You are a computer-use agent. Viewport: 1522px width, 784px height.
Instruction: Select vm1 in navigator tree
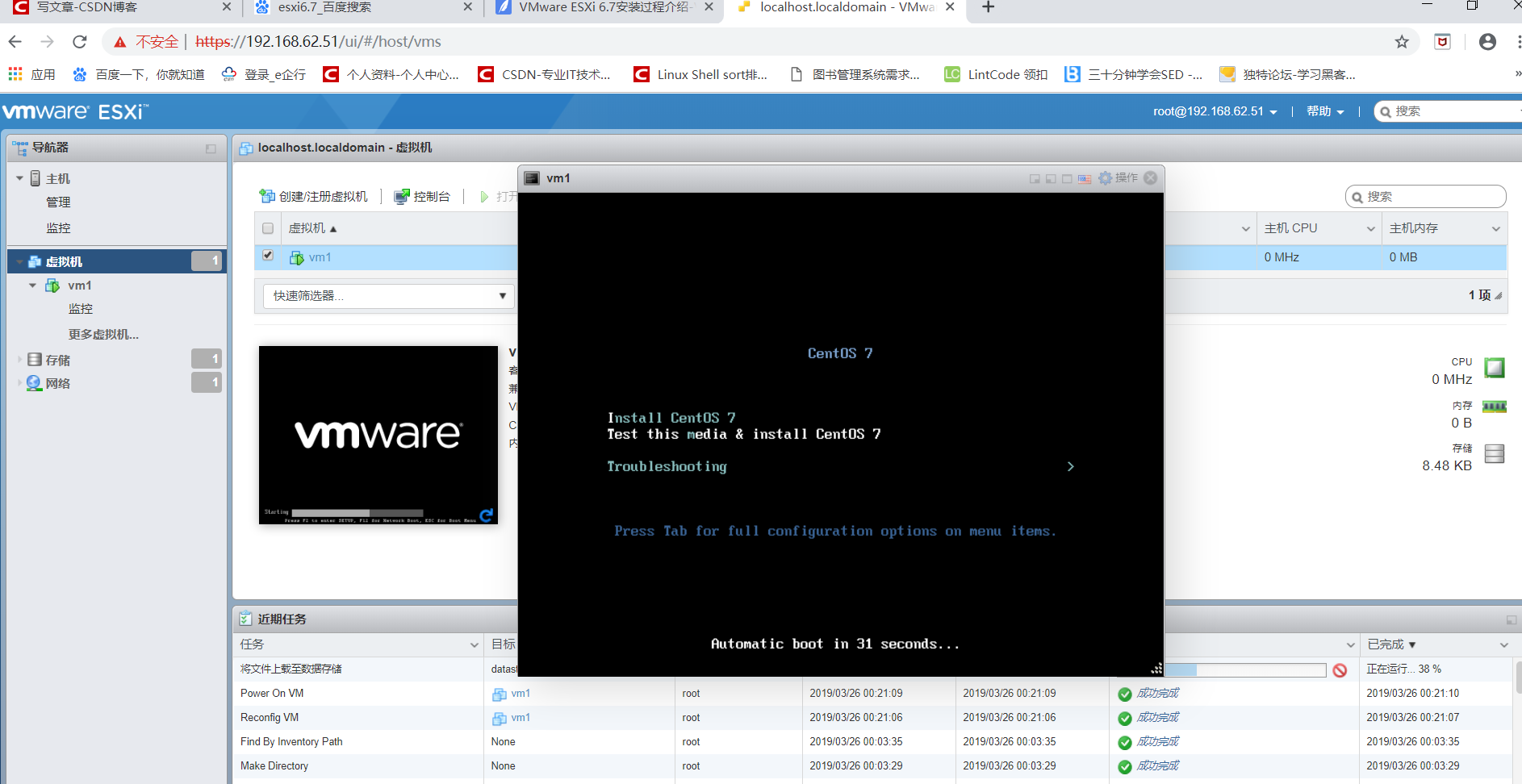click(80, 286)
